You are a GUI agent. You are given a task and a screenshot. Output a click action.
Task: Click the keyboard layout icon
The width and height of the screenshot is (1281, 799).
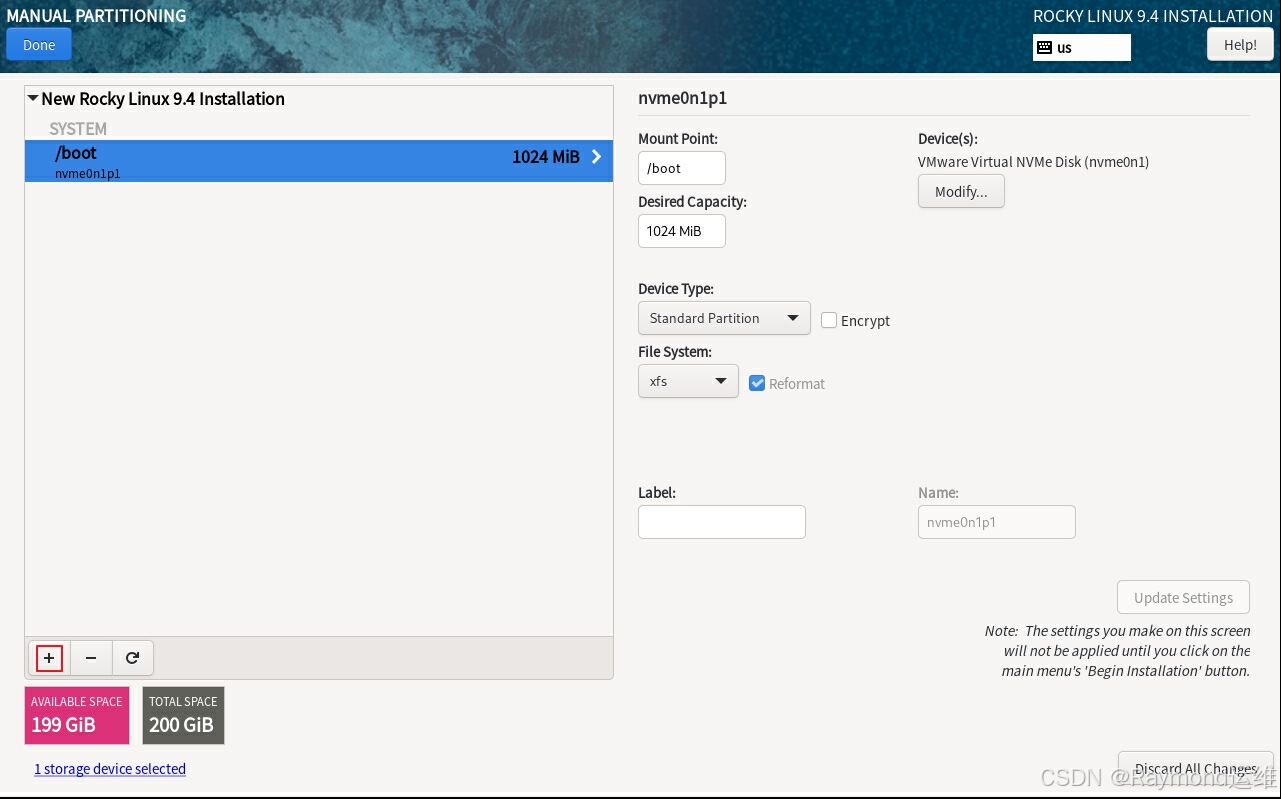[1044, 47]
